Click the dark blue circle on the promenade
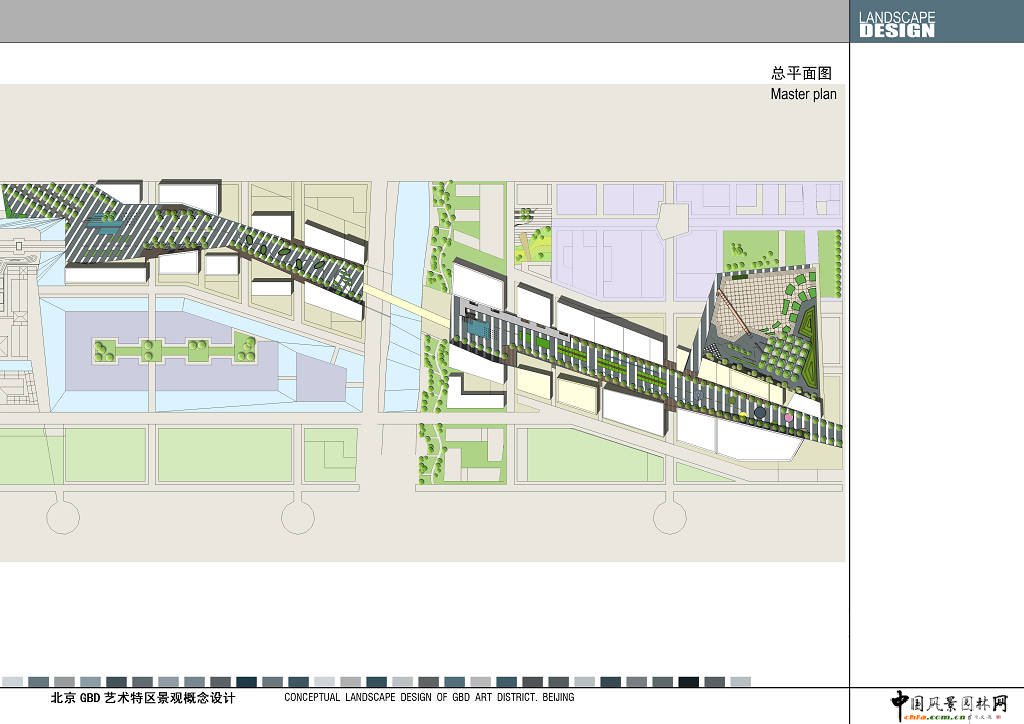 [x=760, y=412]
